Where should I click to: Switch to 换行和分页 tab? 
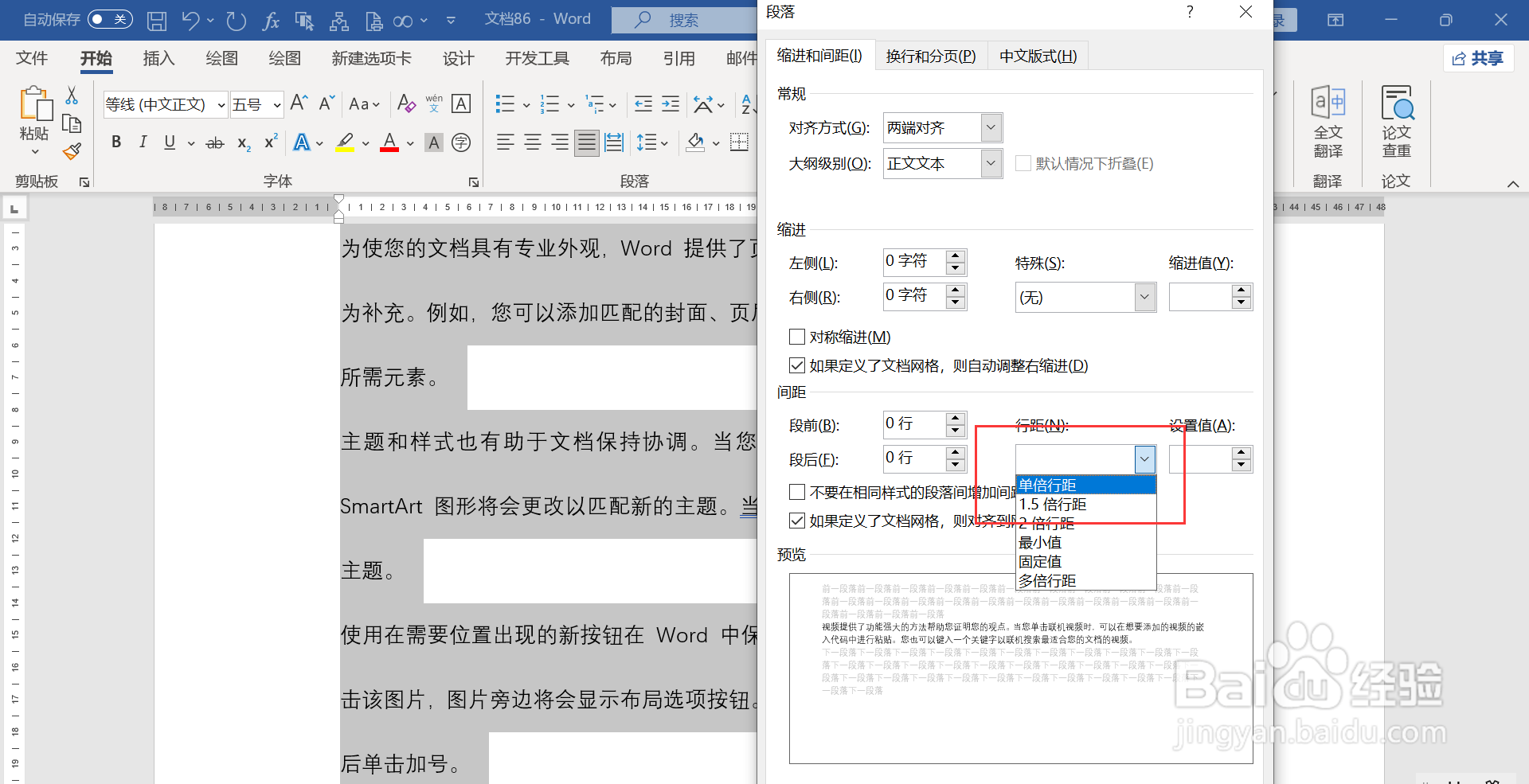(931, 56)
